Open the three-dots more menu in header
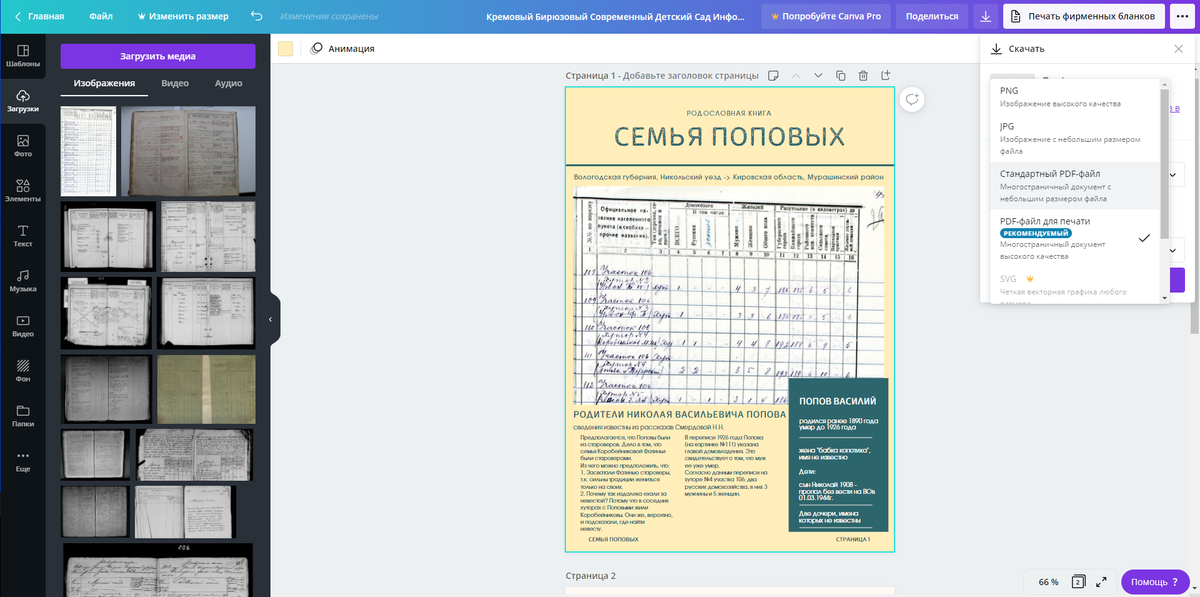 (x=1182, y=16)
